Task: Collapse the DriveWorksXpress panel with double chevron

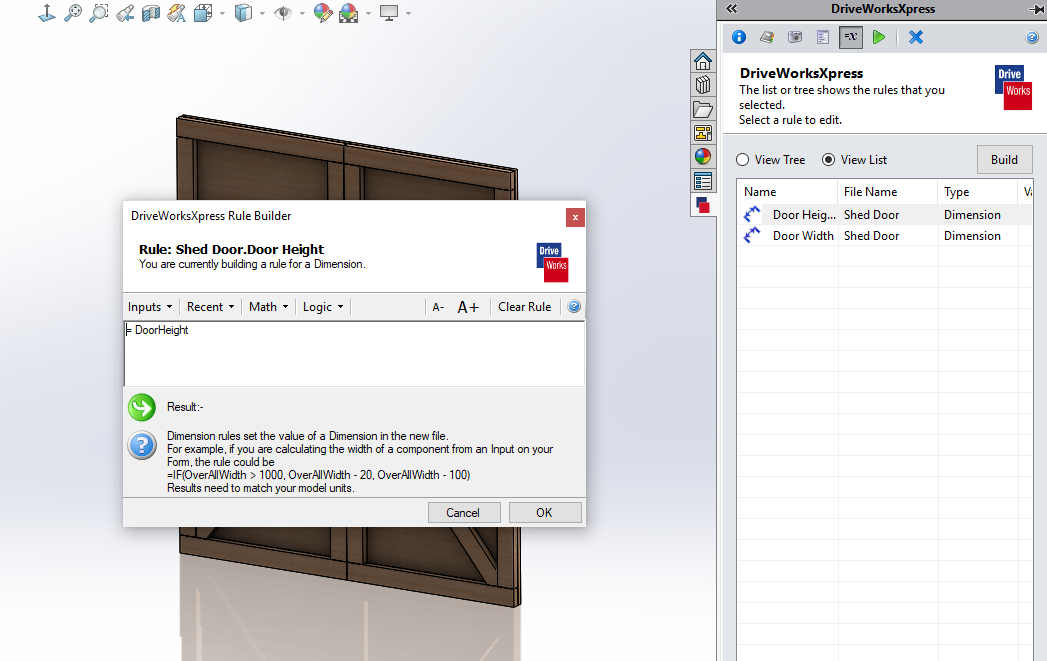Action: pos(732,9)
